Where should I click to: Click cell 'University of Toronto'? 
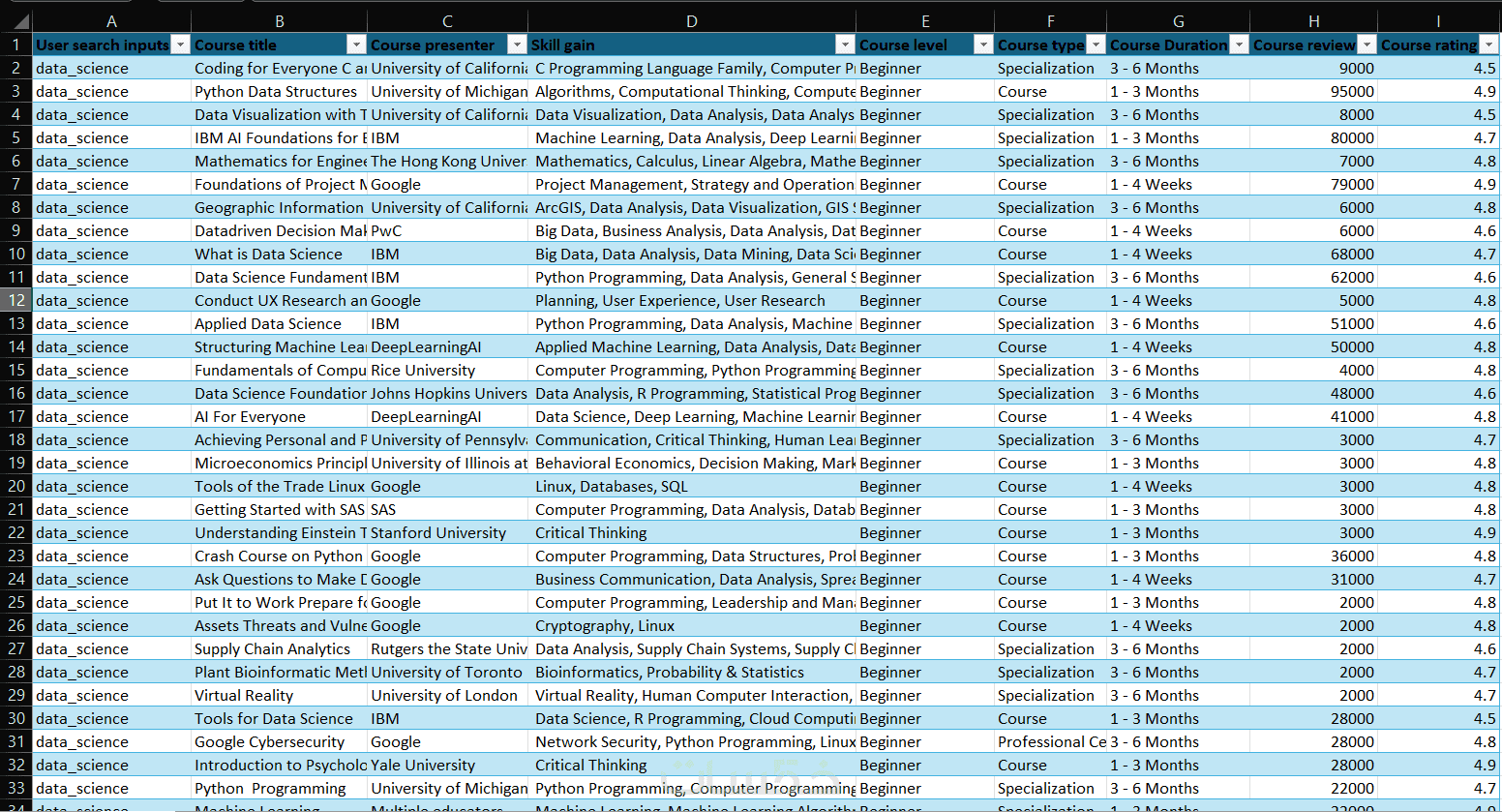(447, 672)
